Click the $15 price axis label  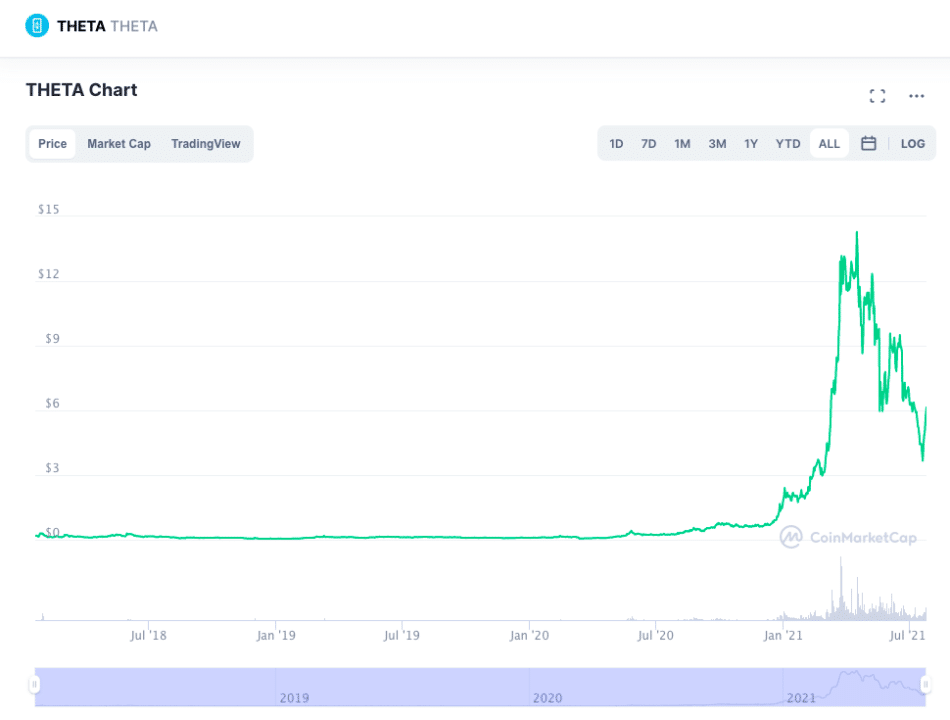coord(48,210)
